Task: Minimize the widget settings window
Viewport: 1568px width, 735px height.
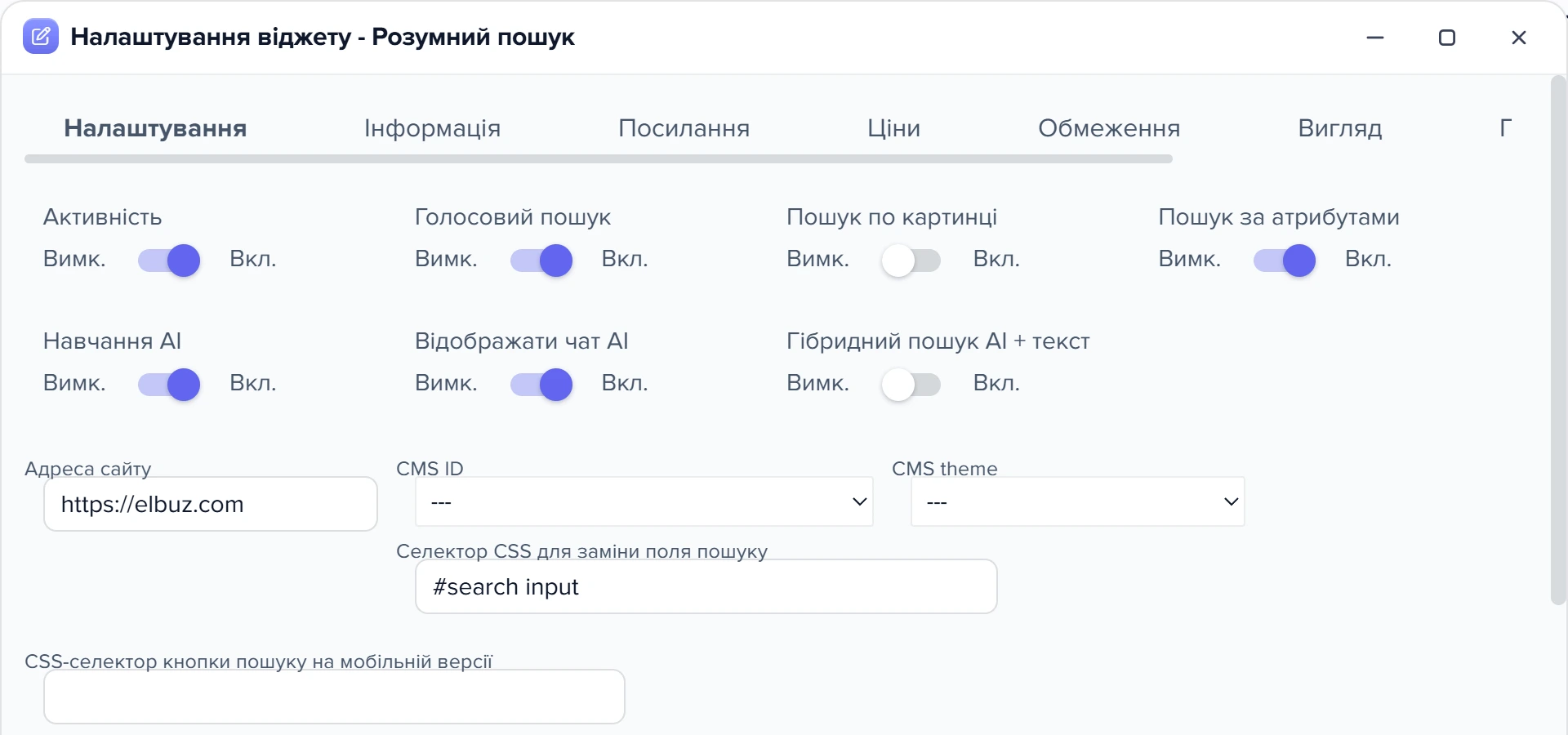Action: (1375, 38)
